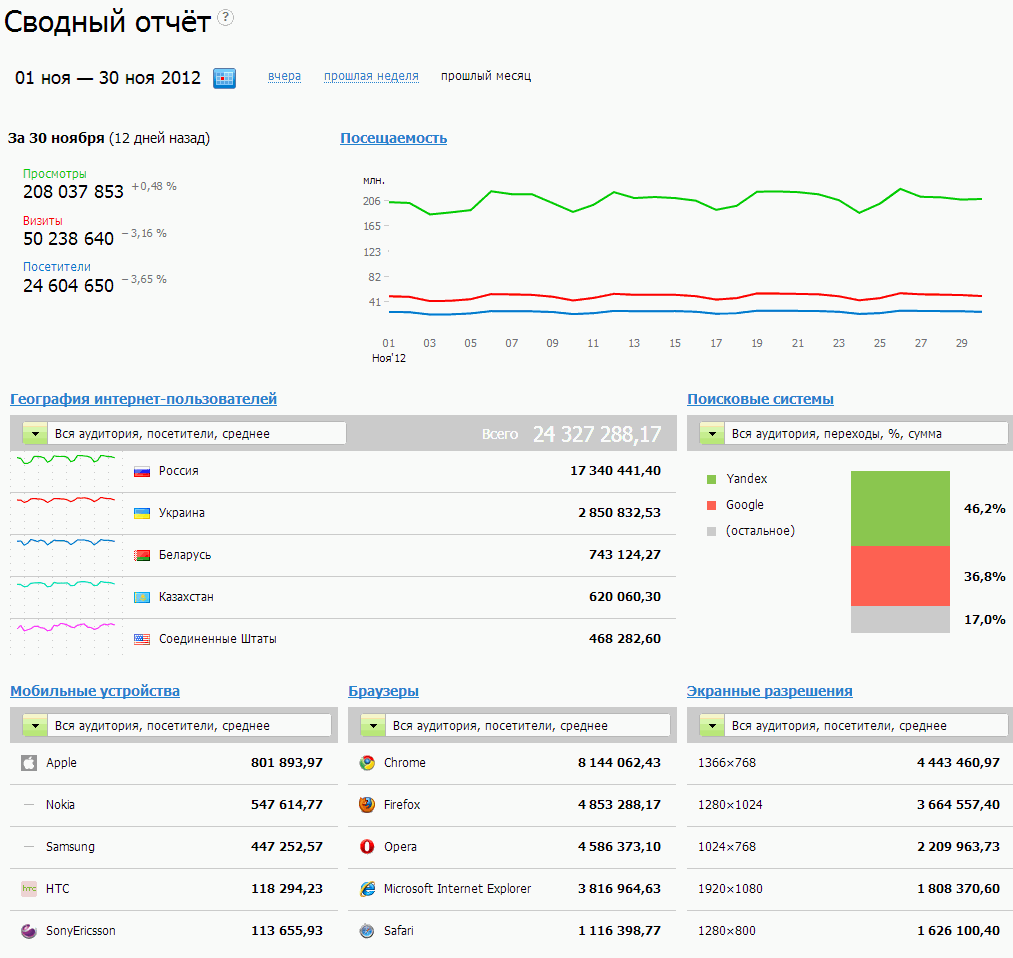
Task: Select the 'вчера' period link
Action: click(284, 76)
